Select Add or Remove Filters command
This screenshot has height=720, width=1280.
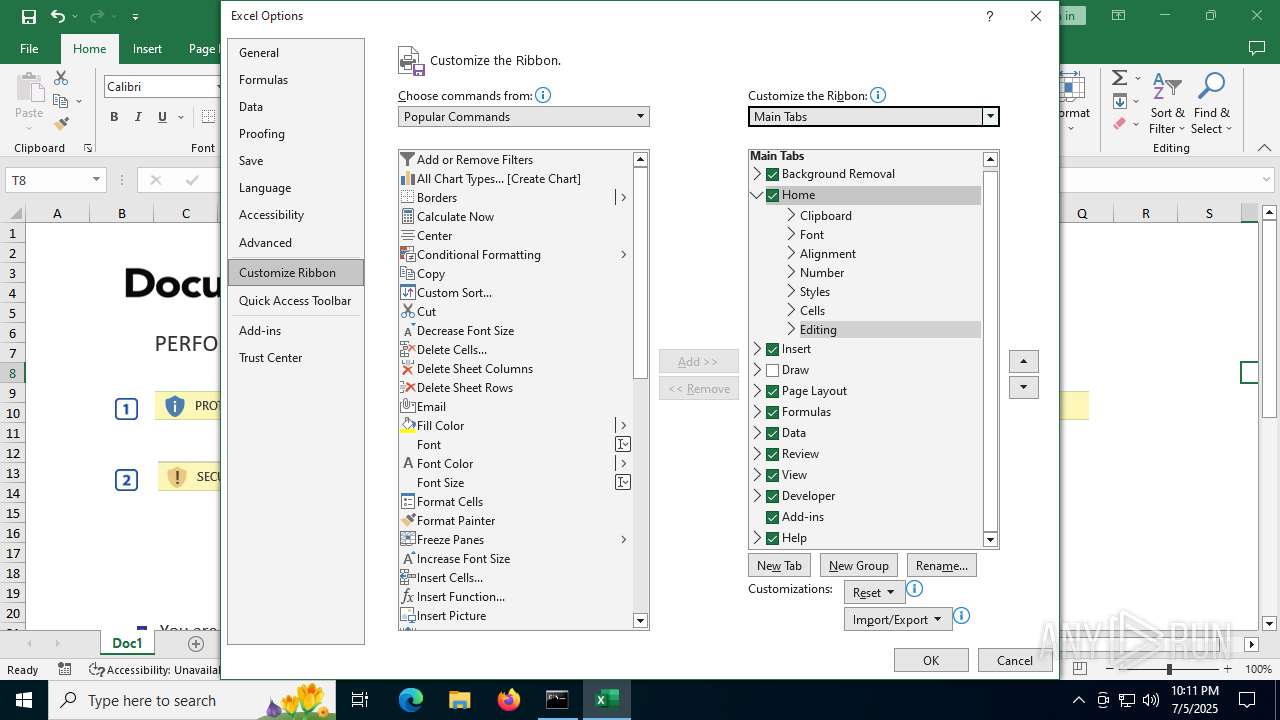[x=515, y=160]
